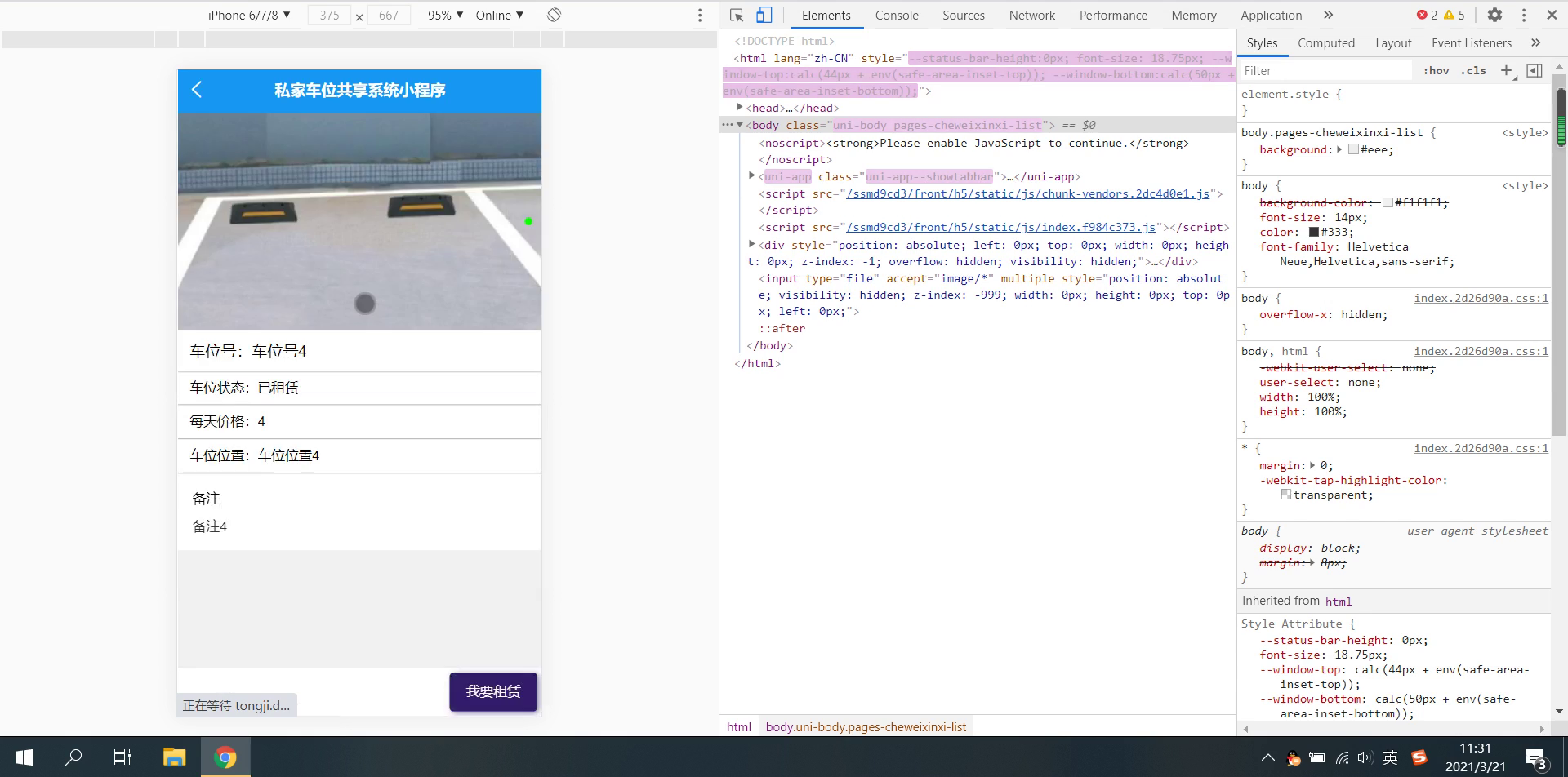
Task: Close the DevTools panel
Action: pos(1552,15)
